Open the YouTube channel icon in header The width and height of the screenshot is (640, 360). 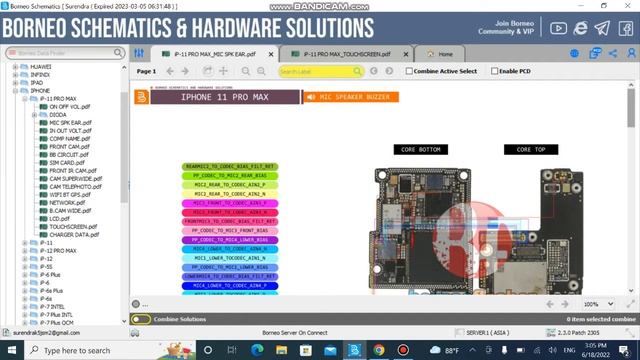pos(558,28)
